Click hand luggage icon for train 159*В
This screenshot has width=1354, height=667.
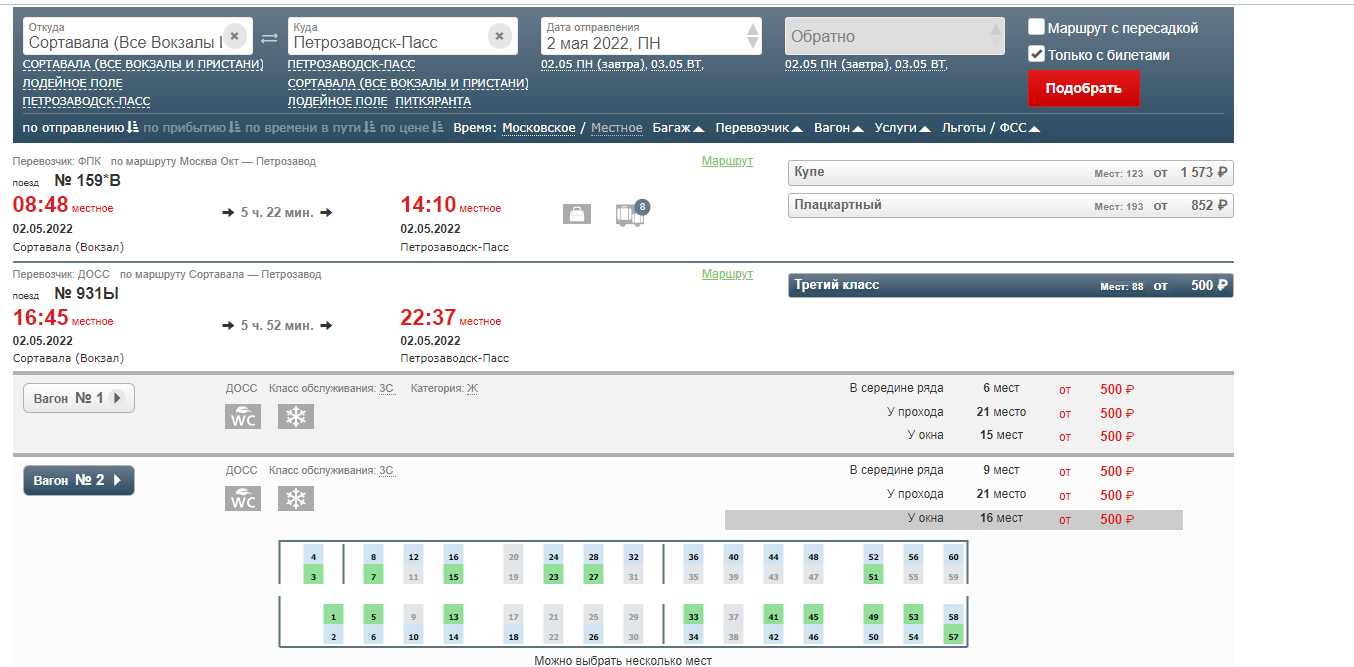pos(577,214)
